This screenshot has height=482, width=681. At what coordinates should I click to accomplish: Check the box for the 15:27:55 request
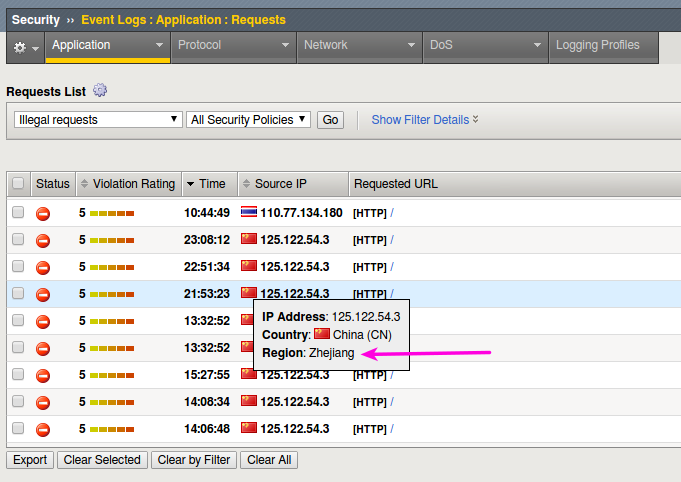[x=18, y=374]
